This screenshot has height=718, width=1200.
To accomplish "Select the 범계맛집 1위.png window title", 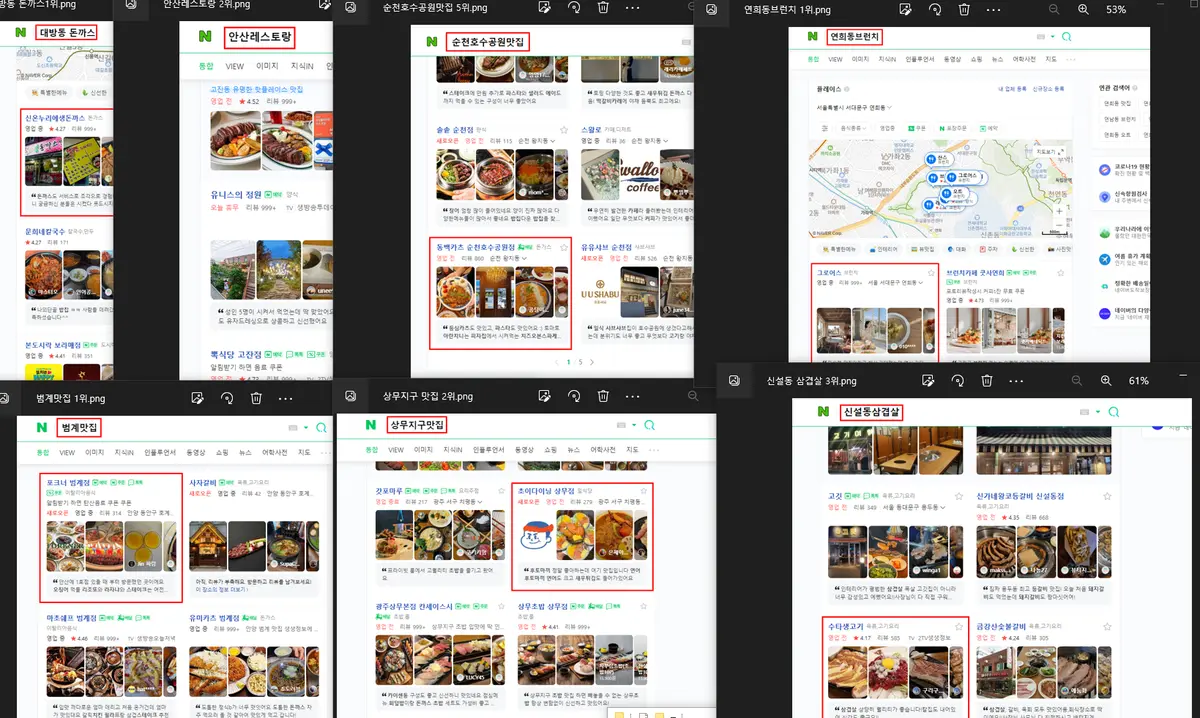I will (70, 399).
